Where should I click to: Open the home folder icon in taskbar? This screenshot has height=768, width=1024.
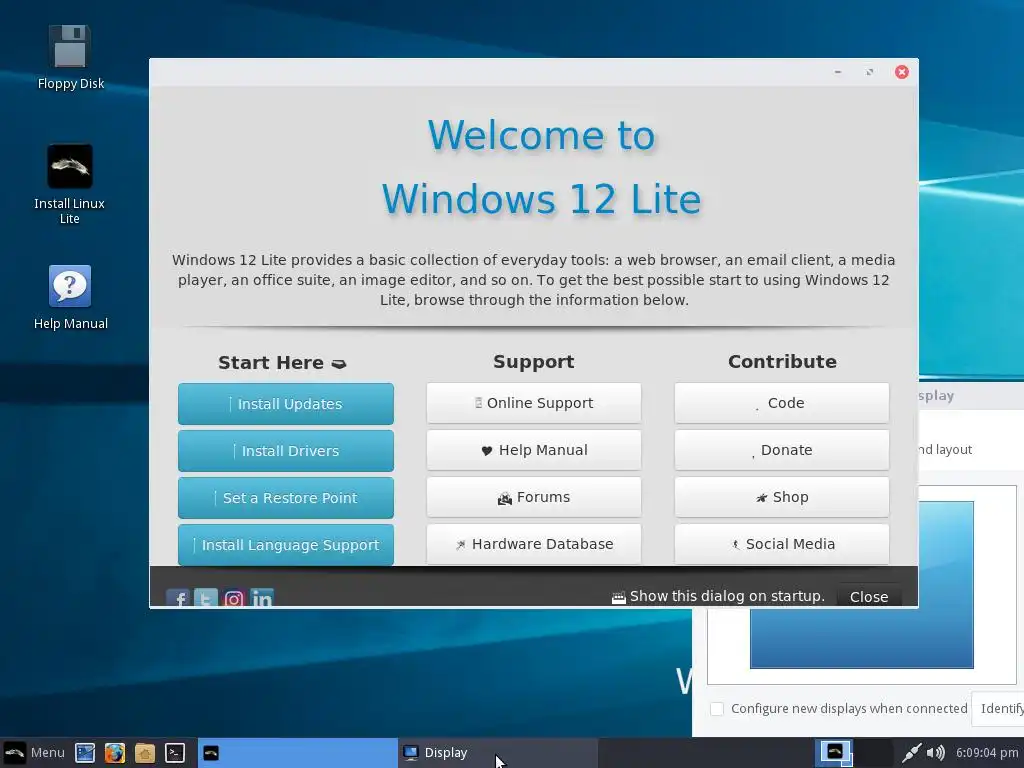coord(145,753)
